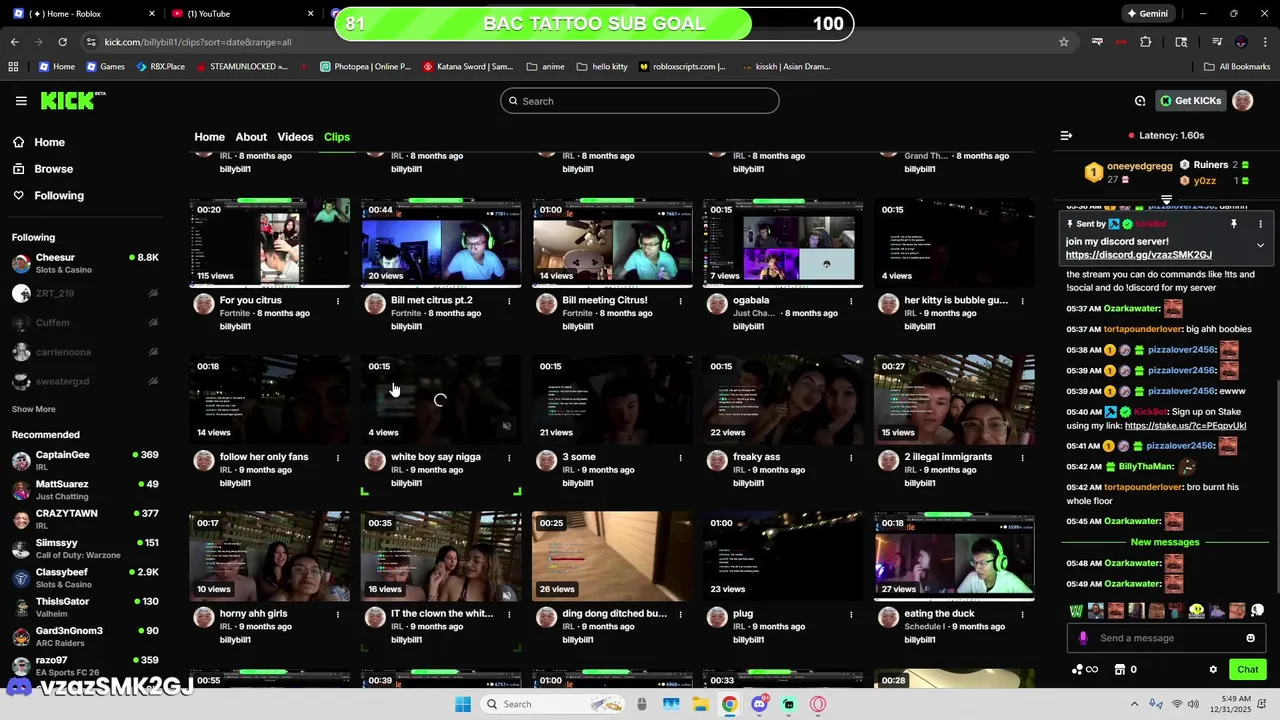The width and height of the screenshot is (1280, 720).
Task: Open the All Bookmarks folder
Action: [x=1236, y=67]
